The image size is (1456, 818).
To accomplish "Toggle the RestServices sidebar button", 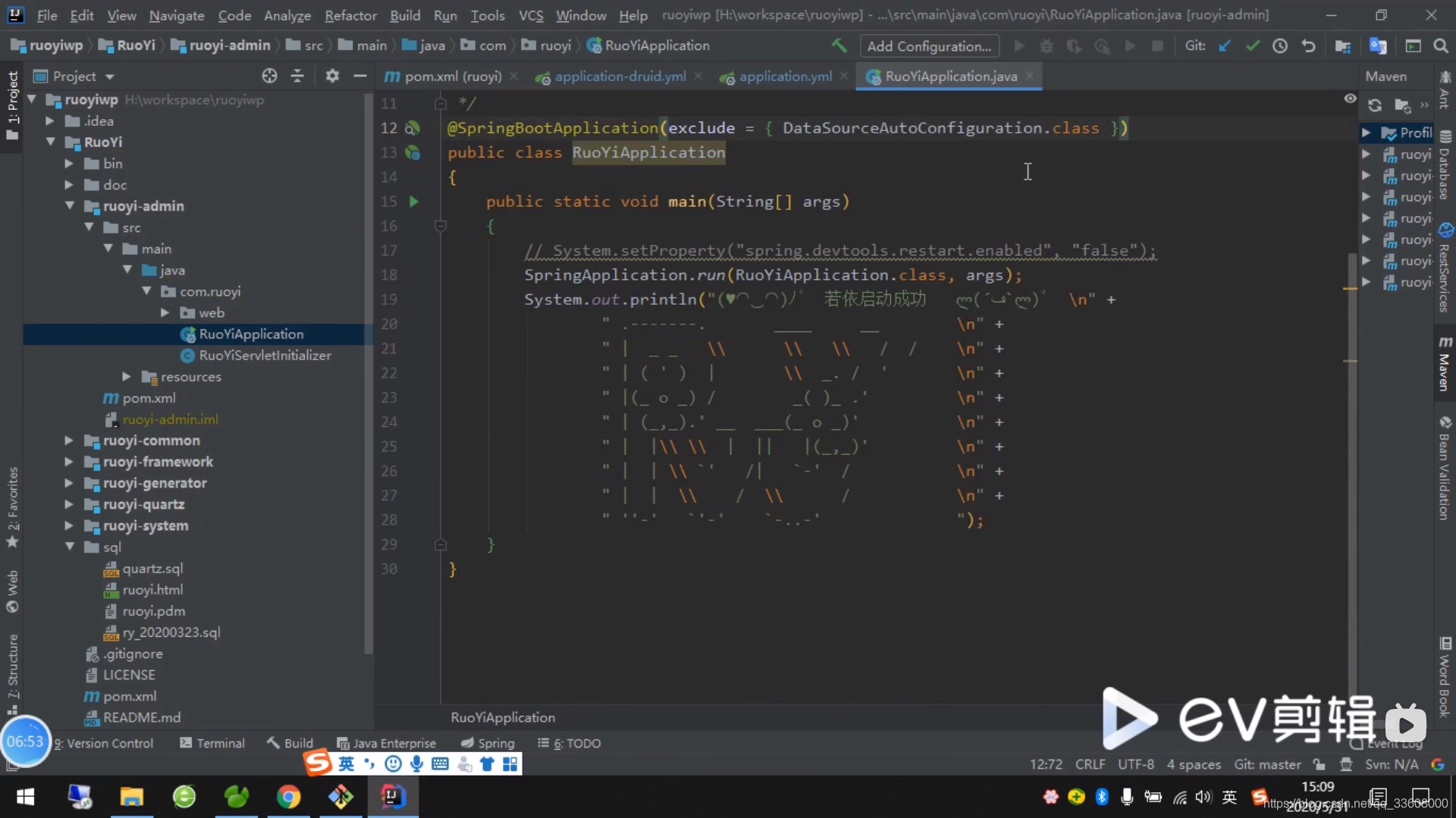I will [x=1445, y=268].
